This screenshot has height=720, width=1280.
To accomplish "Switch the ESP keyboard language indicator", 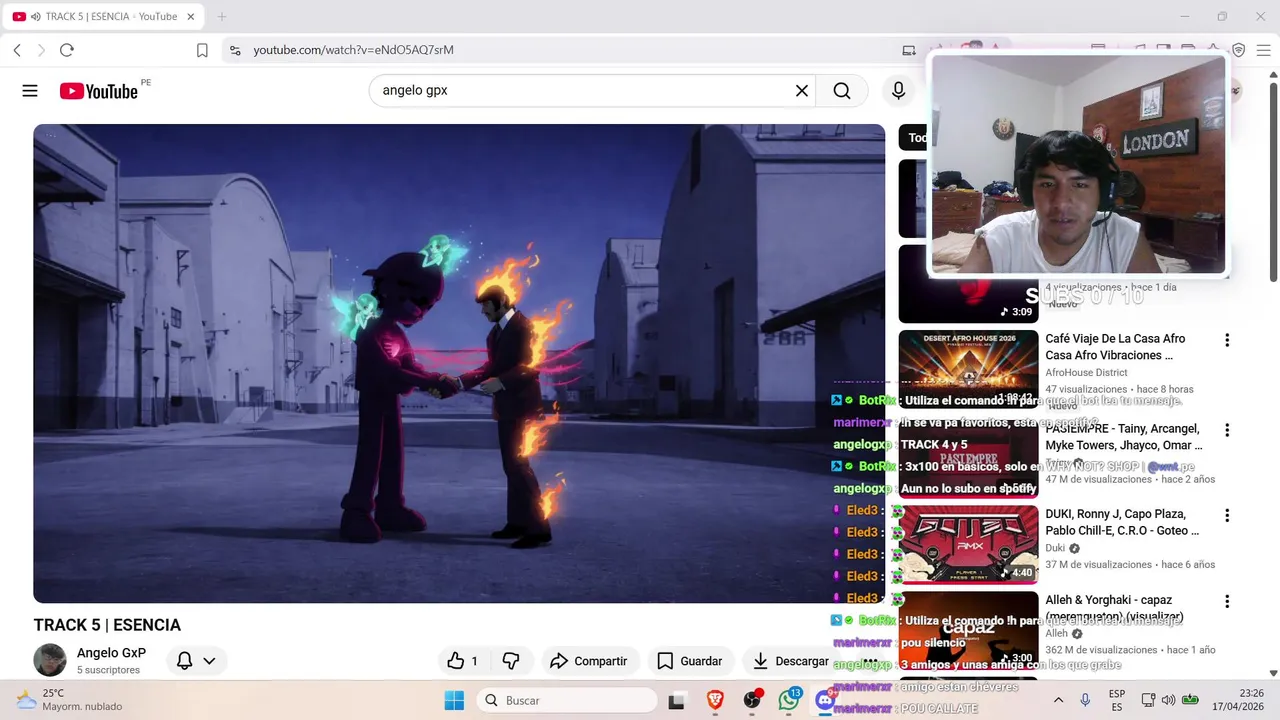I will (x=1117, y=700).
